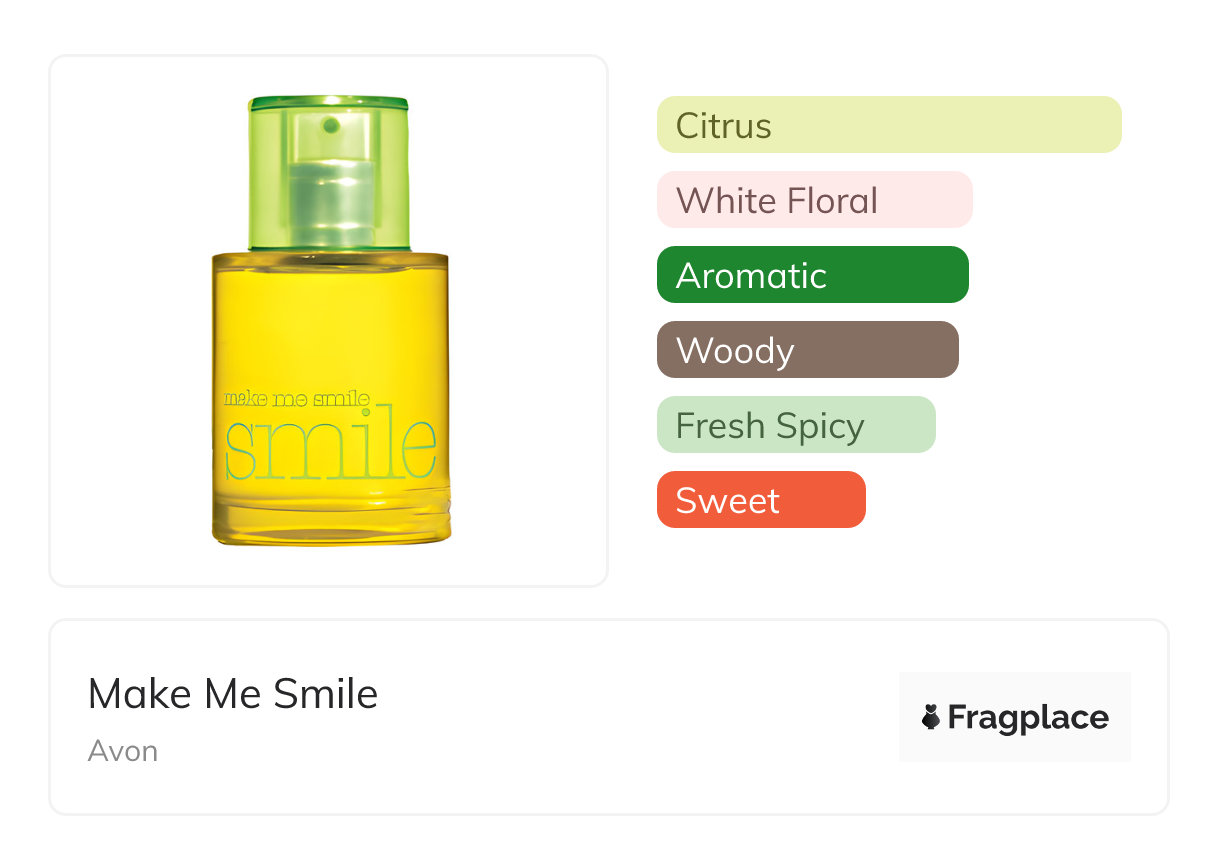Click the Fragplace wordmark text
The image size is (1218, 864).
coord(1028,717)
